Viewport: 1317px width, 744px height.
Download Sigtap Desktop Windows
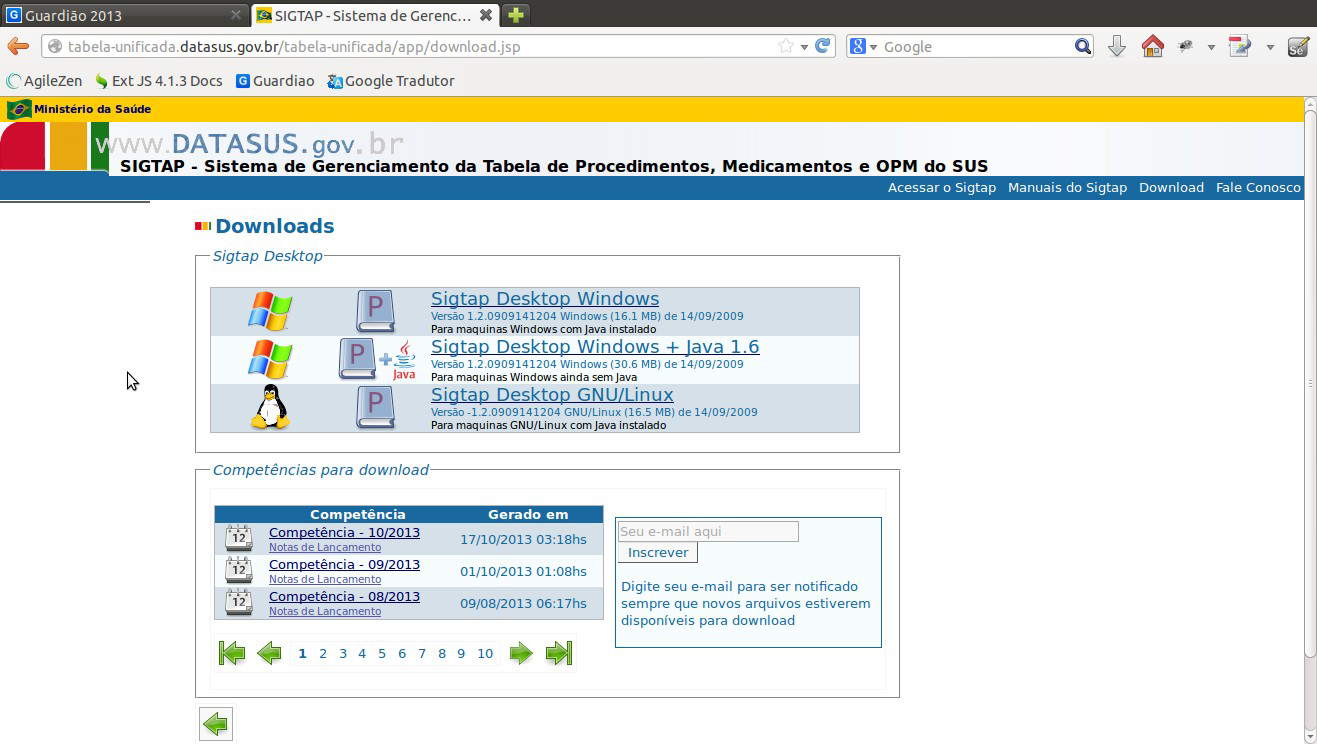tap(545, 299)
